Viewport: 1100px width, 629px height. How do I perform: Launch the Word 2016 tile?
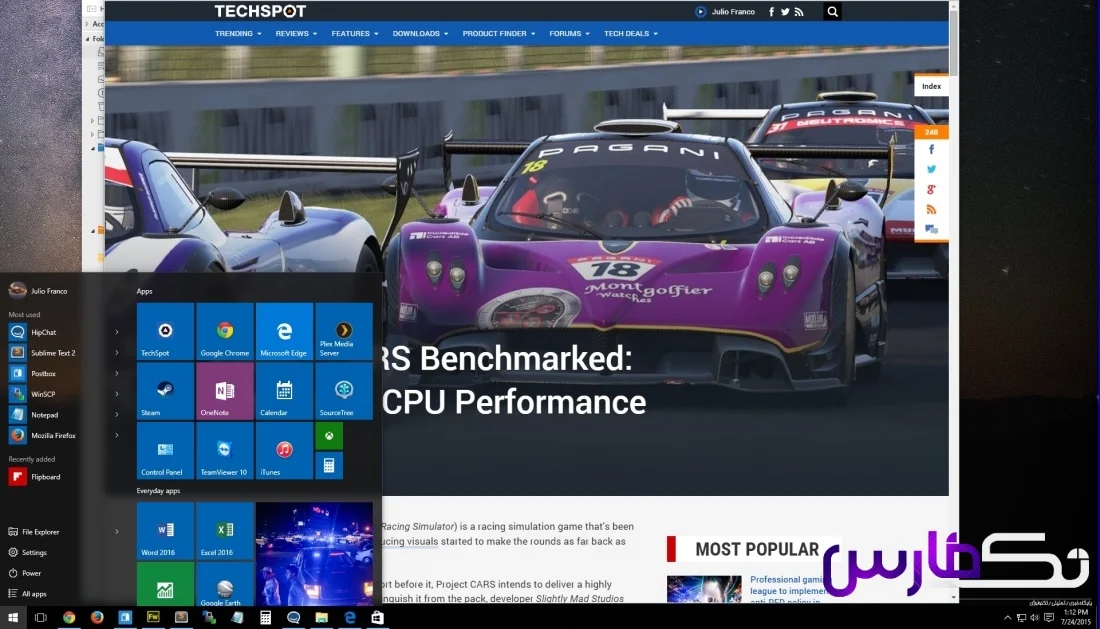coord(165,531)
